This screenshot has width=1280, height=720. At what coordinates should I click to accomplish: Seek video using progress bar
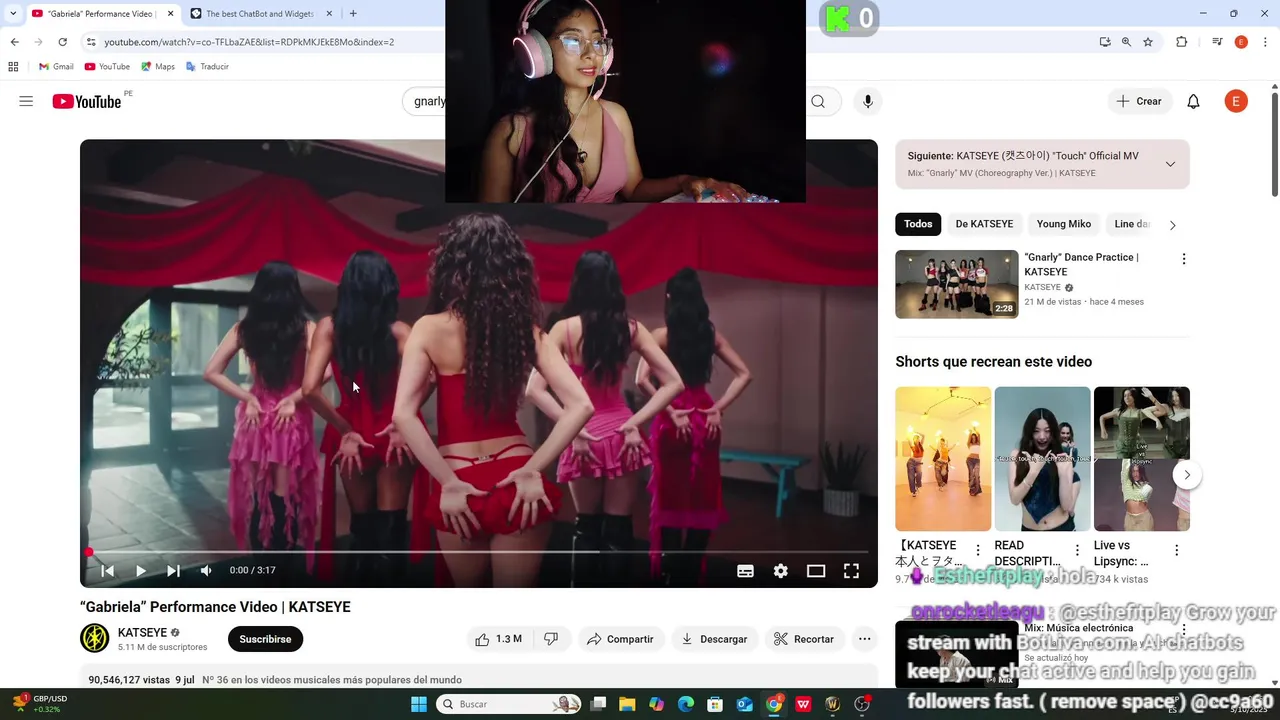pos(479,551)
